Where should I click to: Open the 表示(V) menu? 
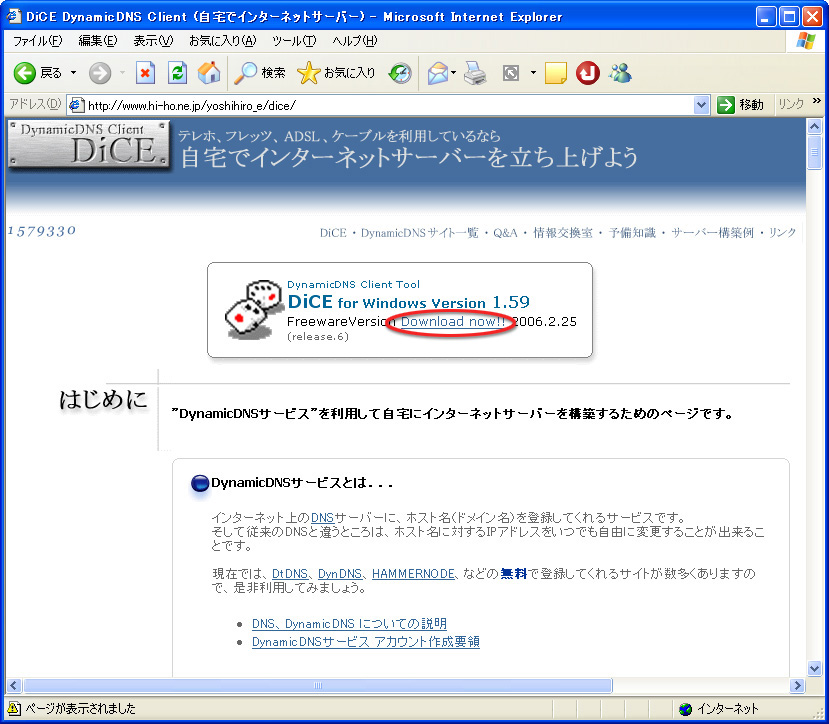point(153,41)
